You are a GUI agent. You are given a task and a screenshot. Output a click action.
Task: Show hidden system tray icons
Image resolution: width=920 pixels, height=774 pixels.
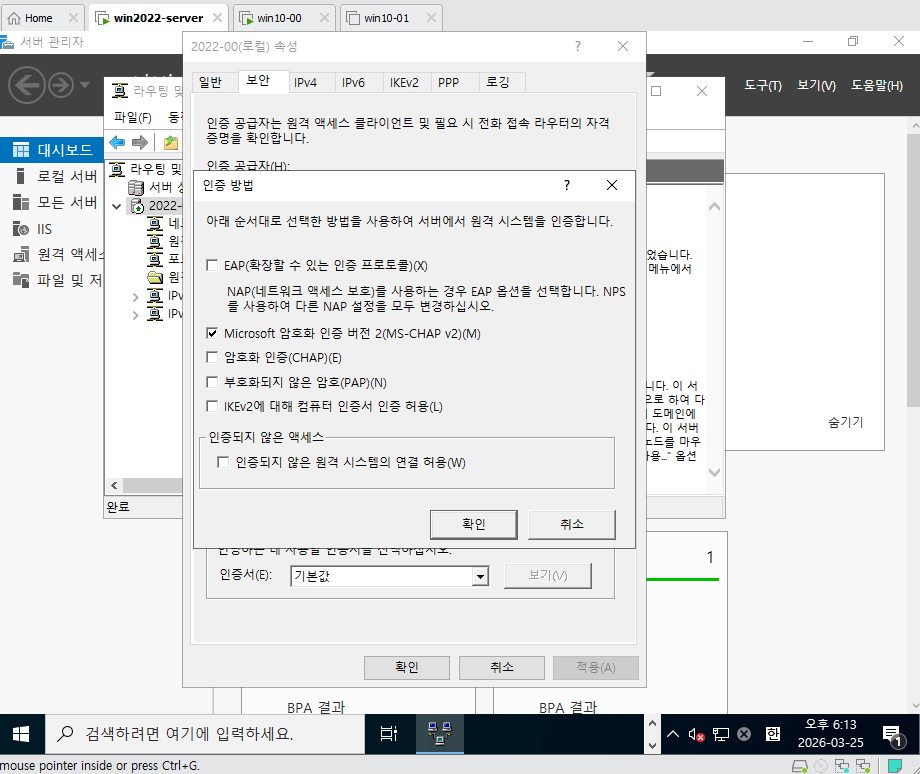point(673,734)
